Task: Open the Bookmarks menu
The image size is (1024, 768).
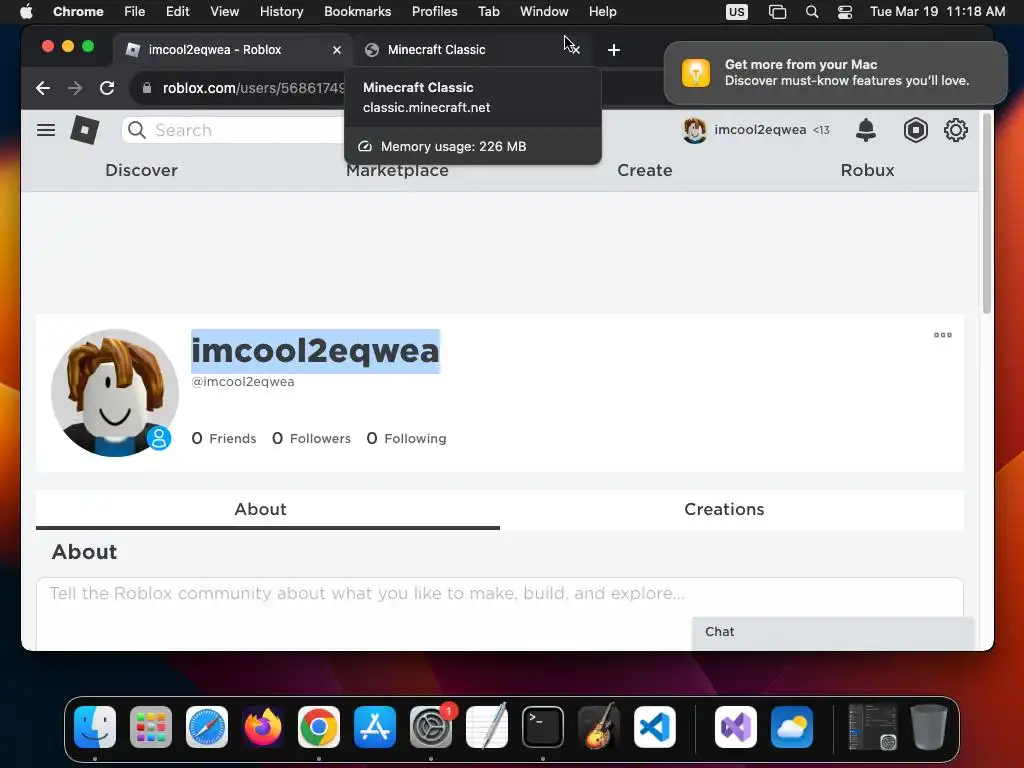Action: 357,12
